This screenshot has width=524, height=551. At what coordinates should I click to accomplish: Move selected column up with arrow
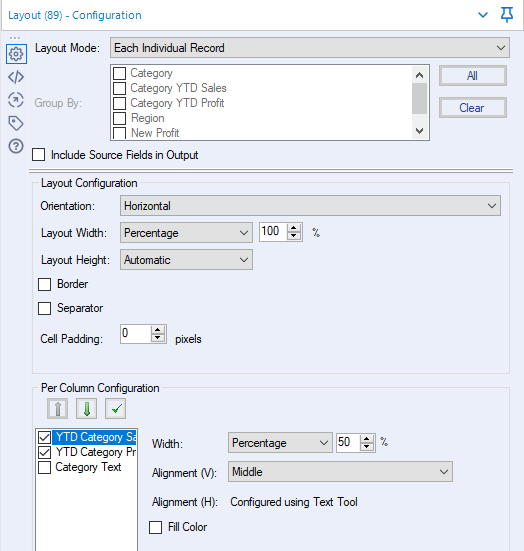(58, 408)
